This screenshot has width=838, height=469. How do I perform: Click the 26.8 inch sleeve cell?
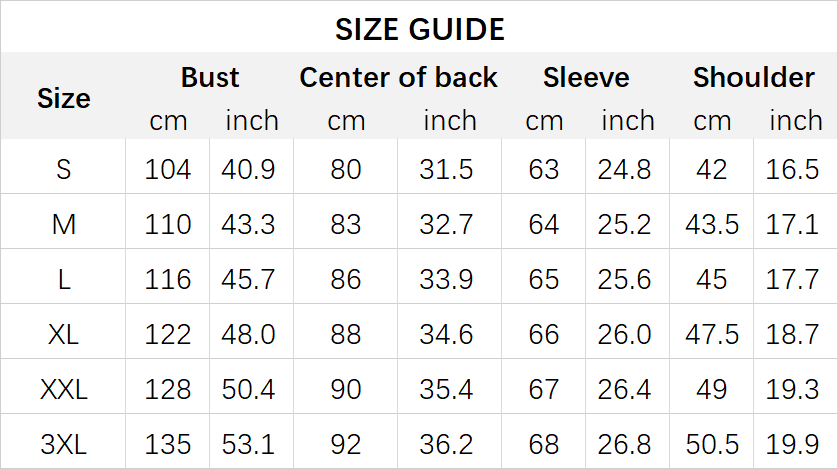click(625, 442)
